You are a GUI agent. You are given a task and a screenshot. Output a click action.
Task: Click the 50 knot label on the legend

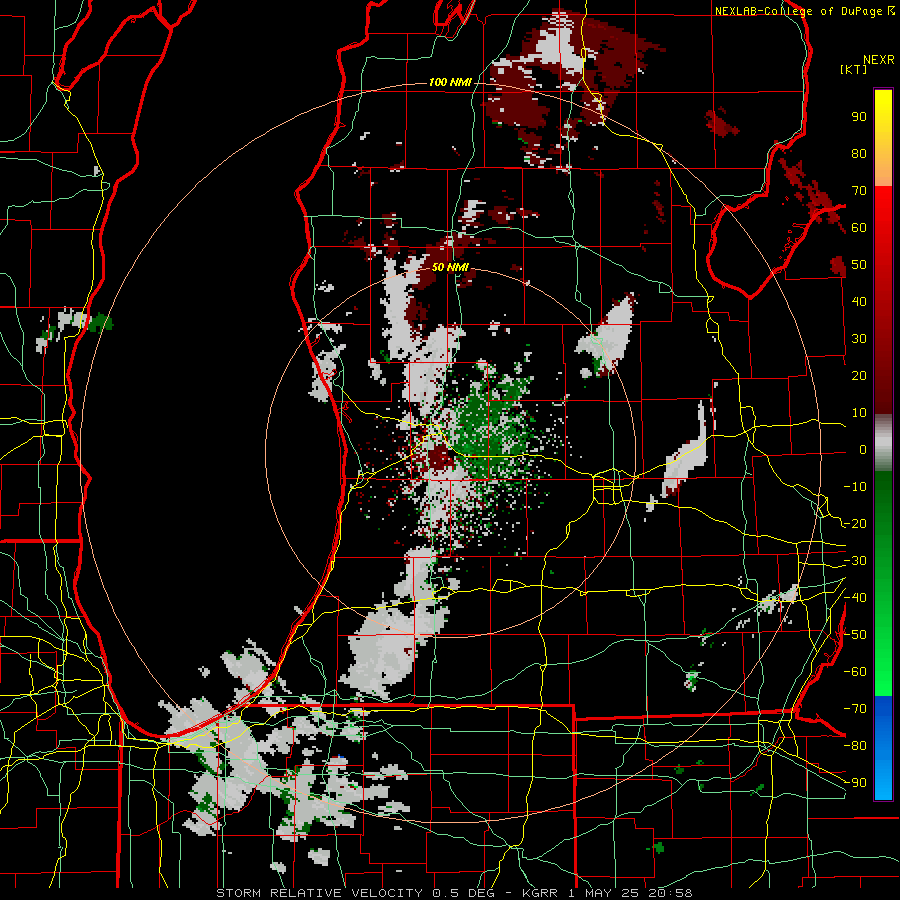pos(859,265)
